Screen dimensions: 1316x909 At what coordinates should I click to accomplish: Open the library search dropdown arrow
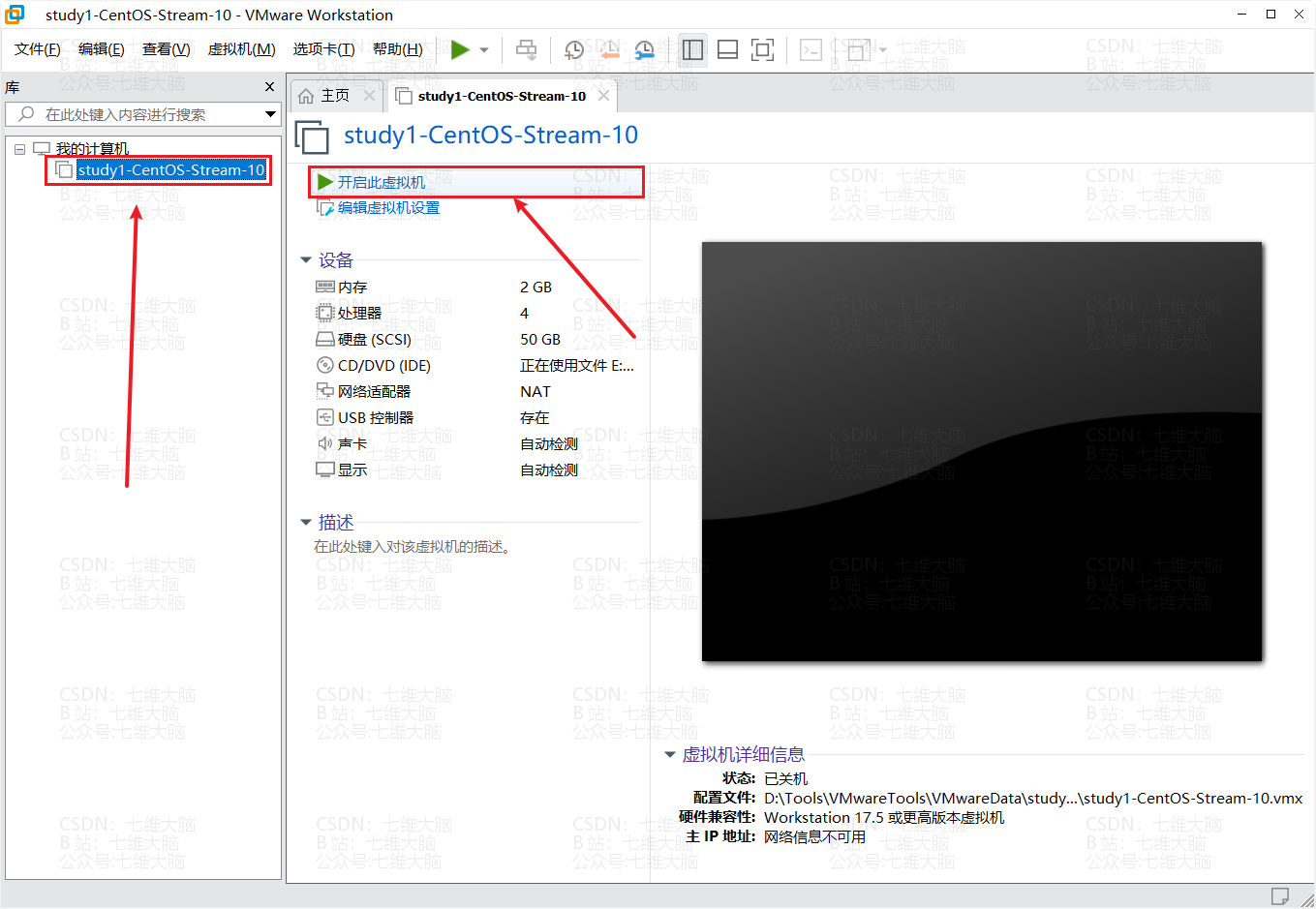[270, 114]
